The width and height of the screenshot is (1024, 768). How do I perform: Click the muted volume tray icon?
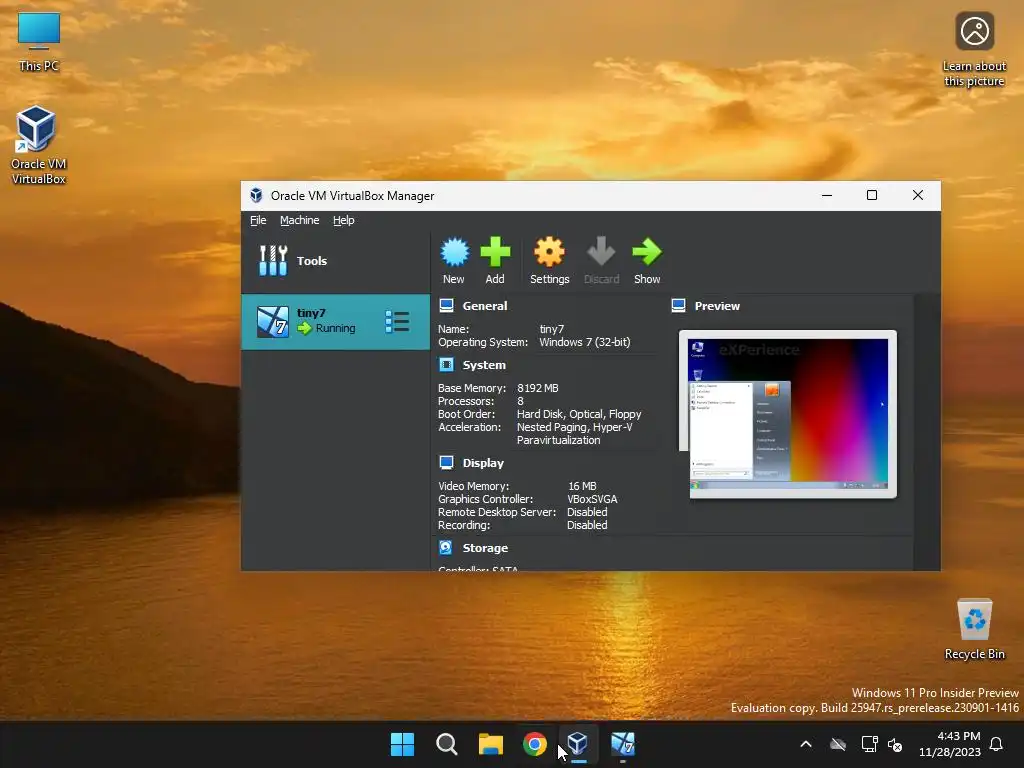(895, 744)
